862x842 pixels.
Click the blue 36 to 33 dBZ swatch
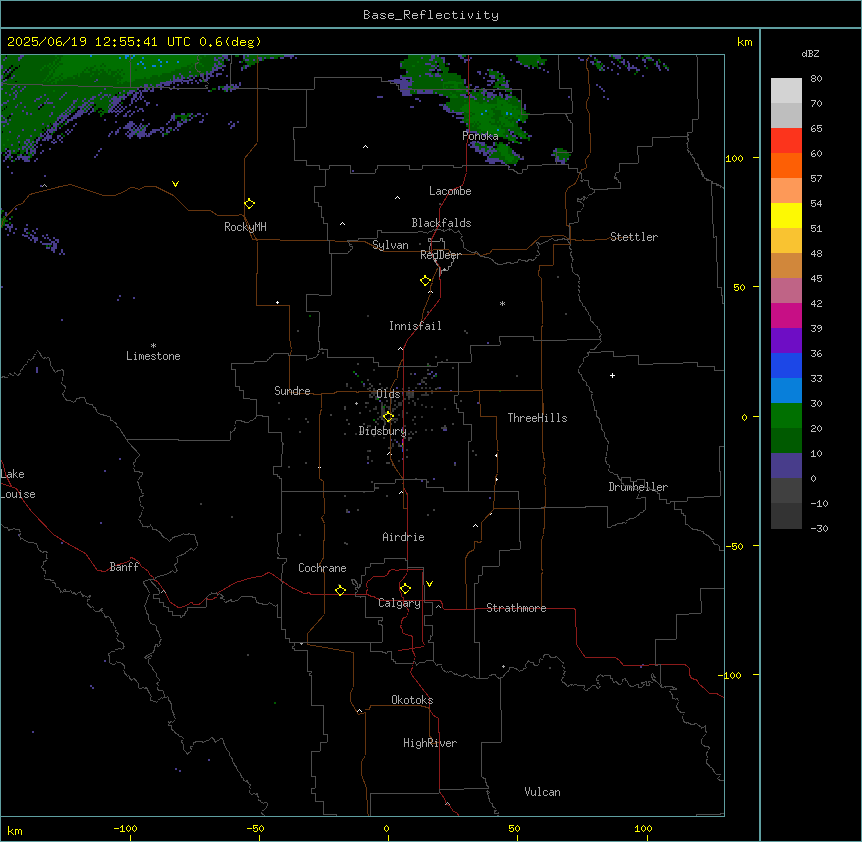pos(786,365)
